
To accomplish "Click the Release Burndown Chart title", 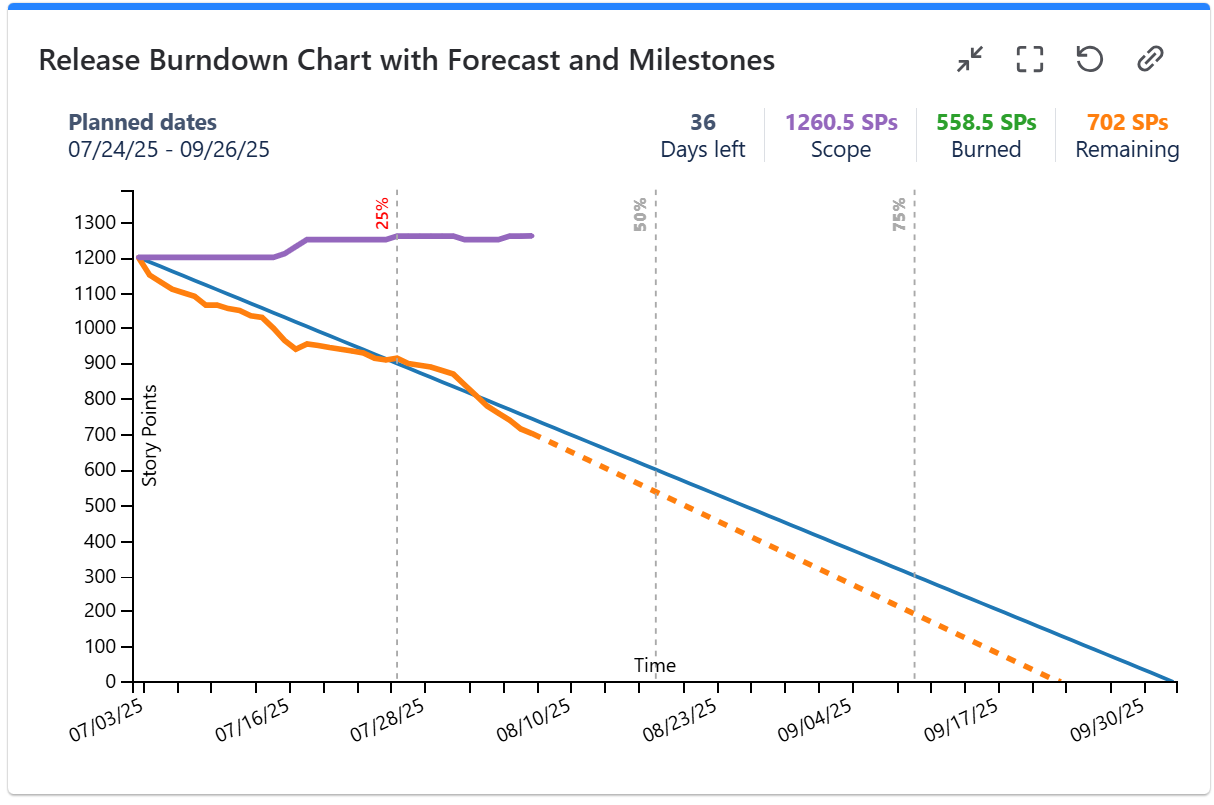I will click(406, 60).
